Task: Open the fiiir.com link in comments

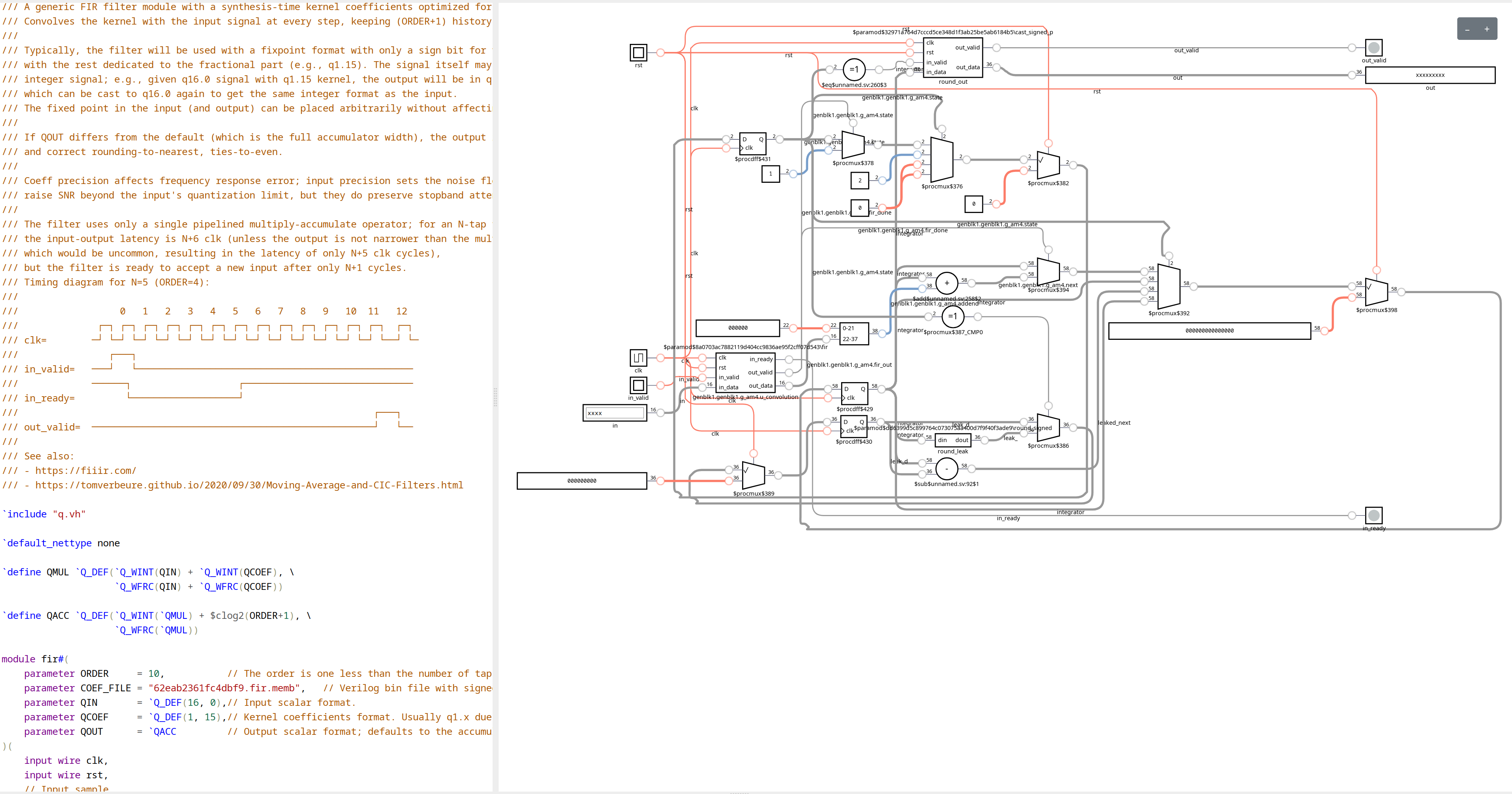Action: (x=85, y=470)
